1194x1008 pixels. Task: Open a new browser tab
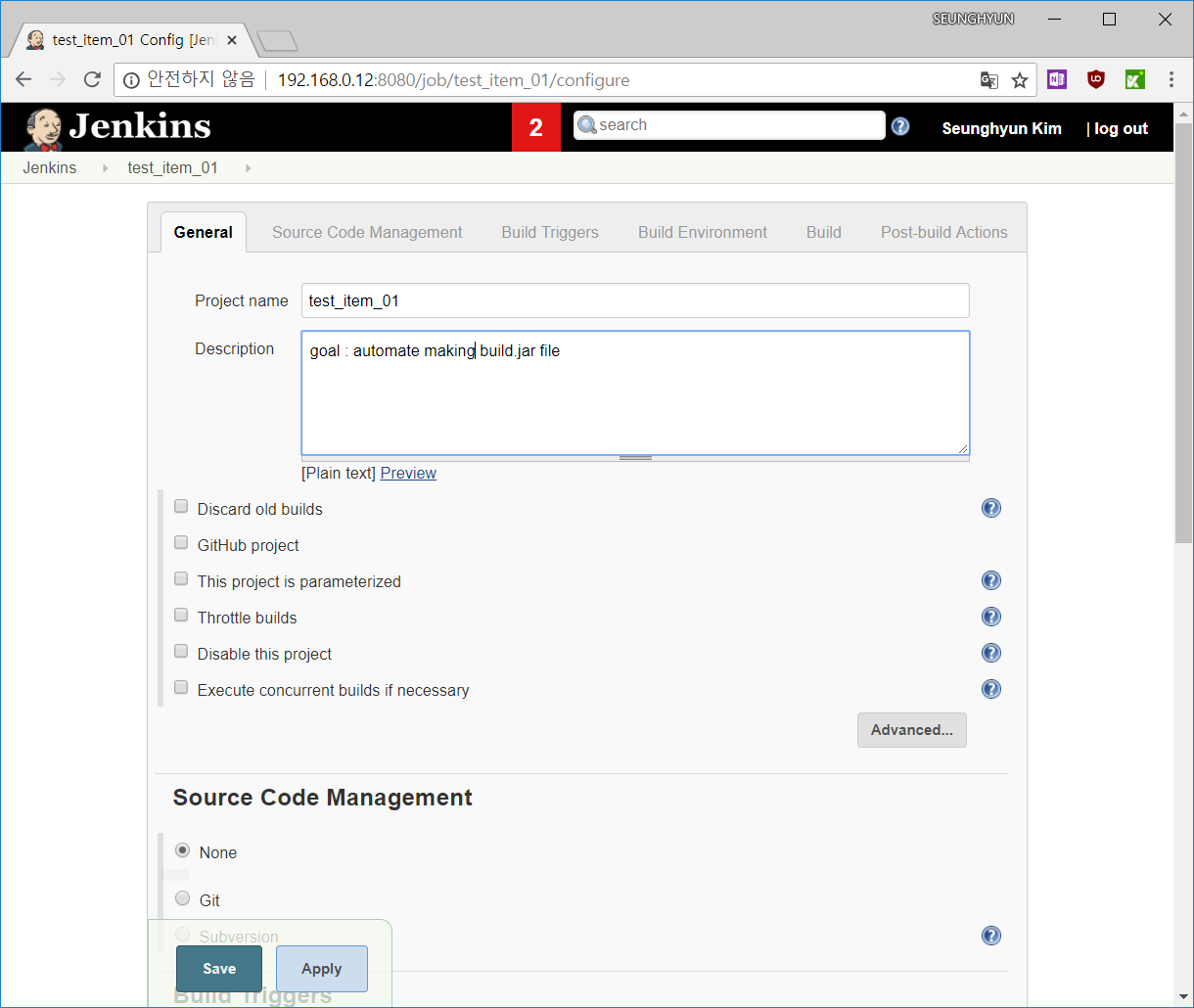(x=277, y=41)
